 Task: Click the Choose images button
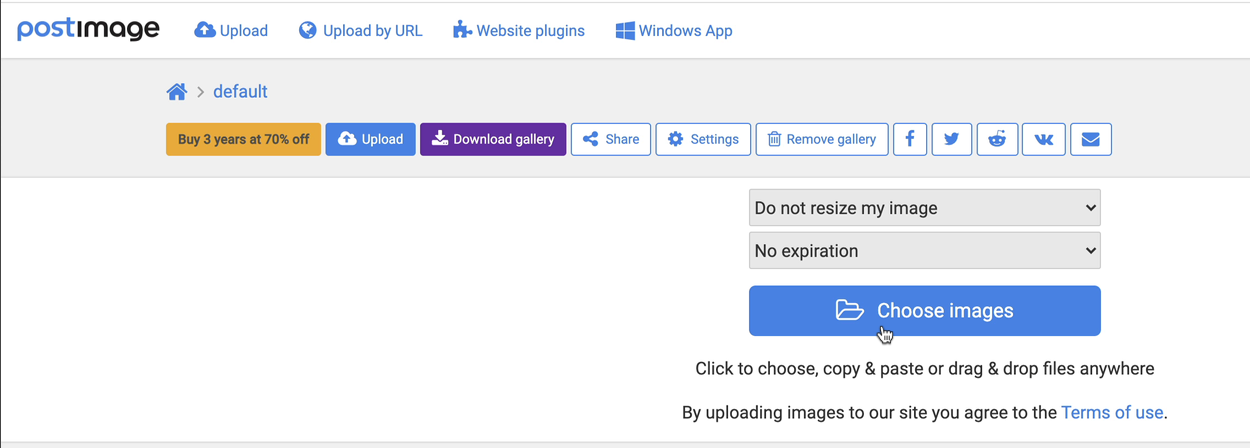(924, 311)
